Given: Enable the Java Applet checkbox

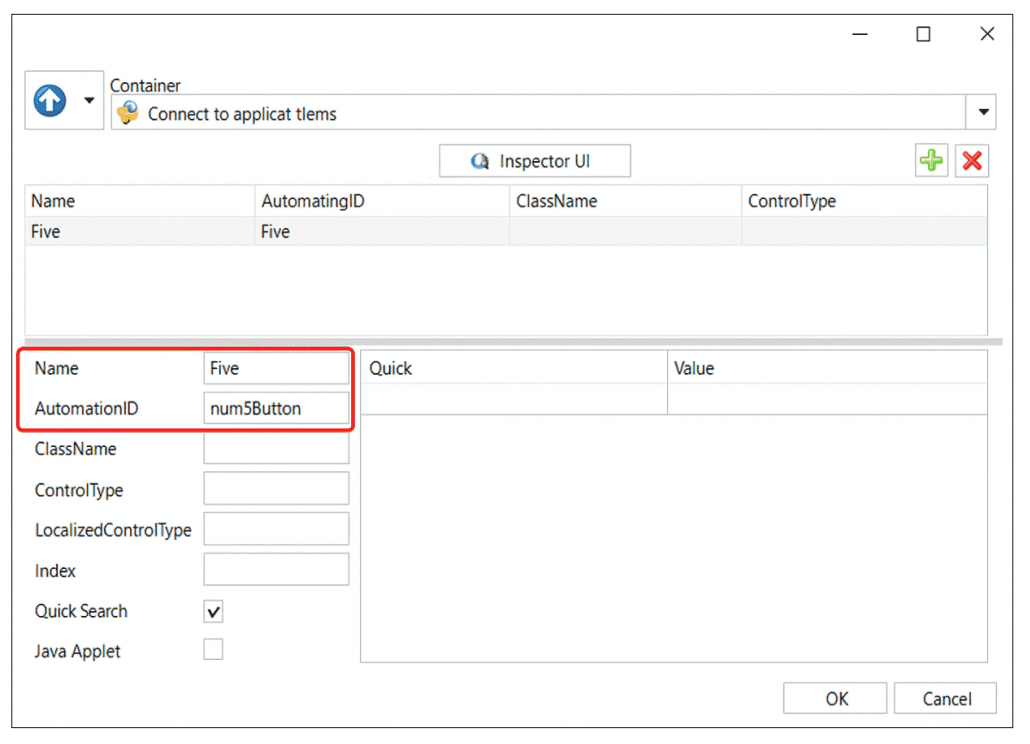Looking at the screenshot, I should [x=214, y=651].
